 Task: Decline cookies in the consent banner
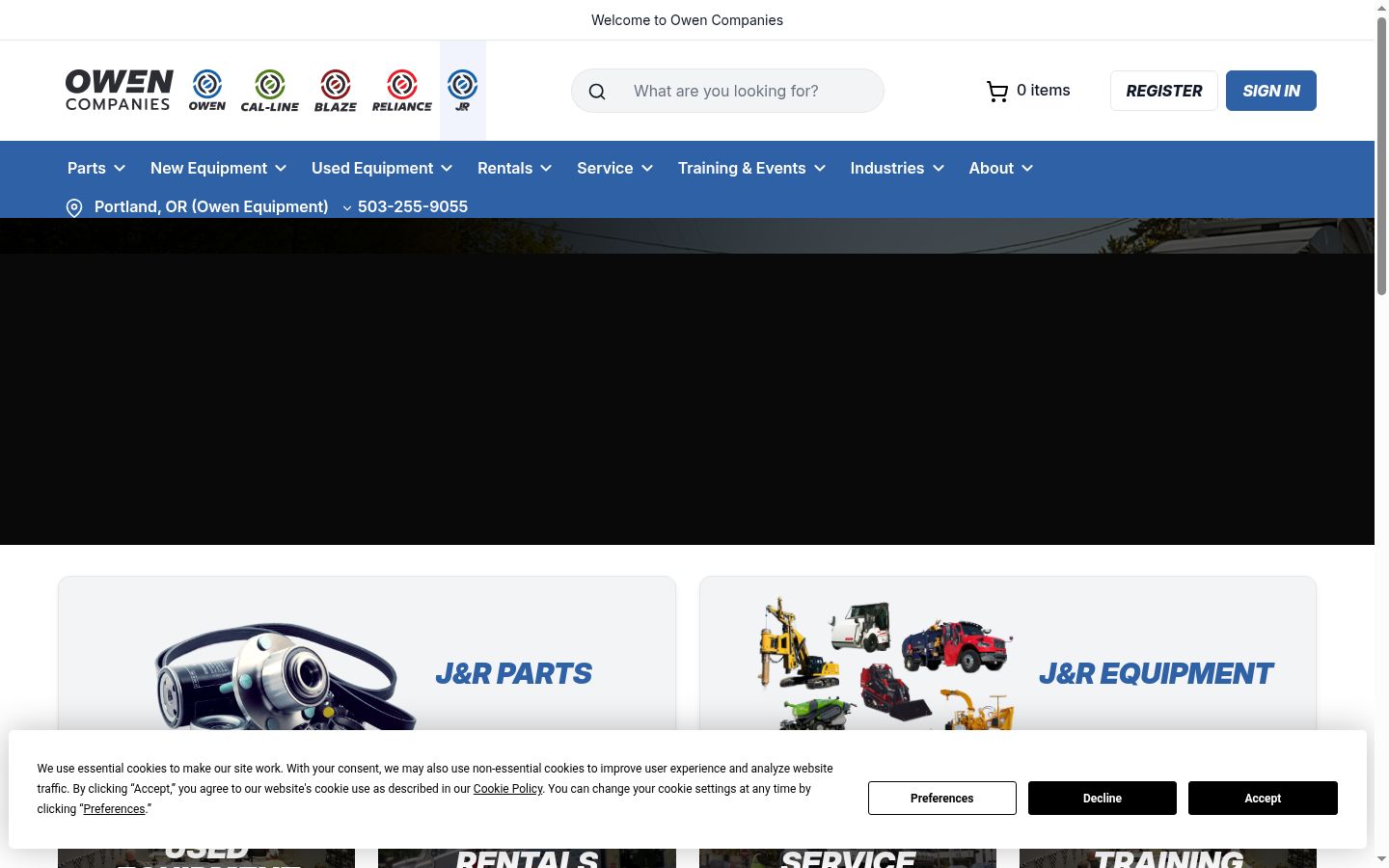1103,798
